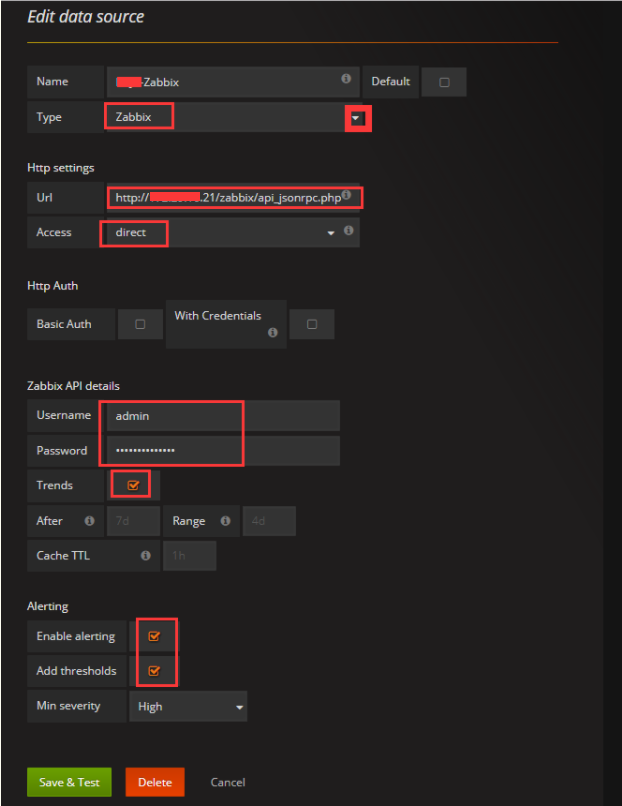Click the Basic Auth label

[x=64, y=324]
